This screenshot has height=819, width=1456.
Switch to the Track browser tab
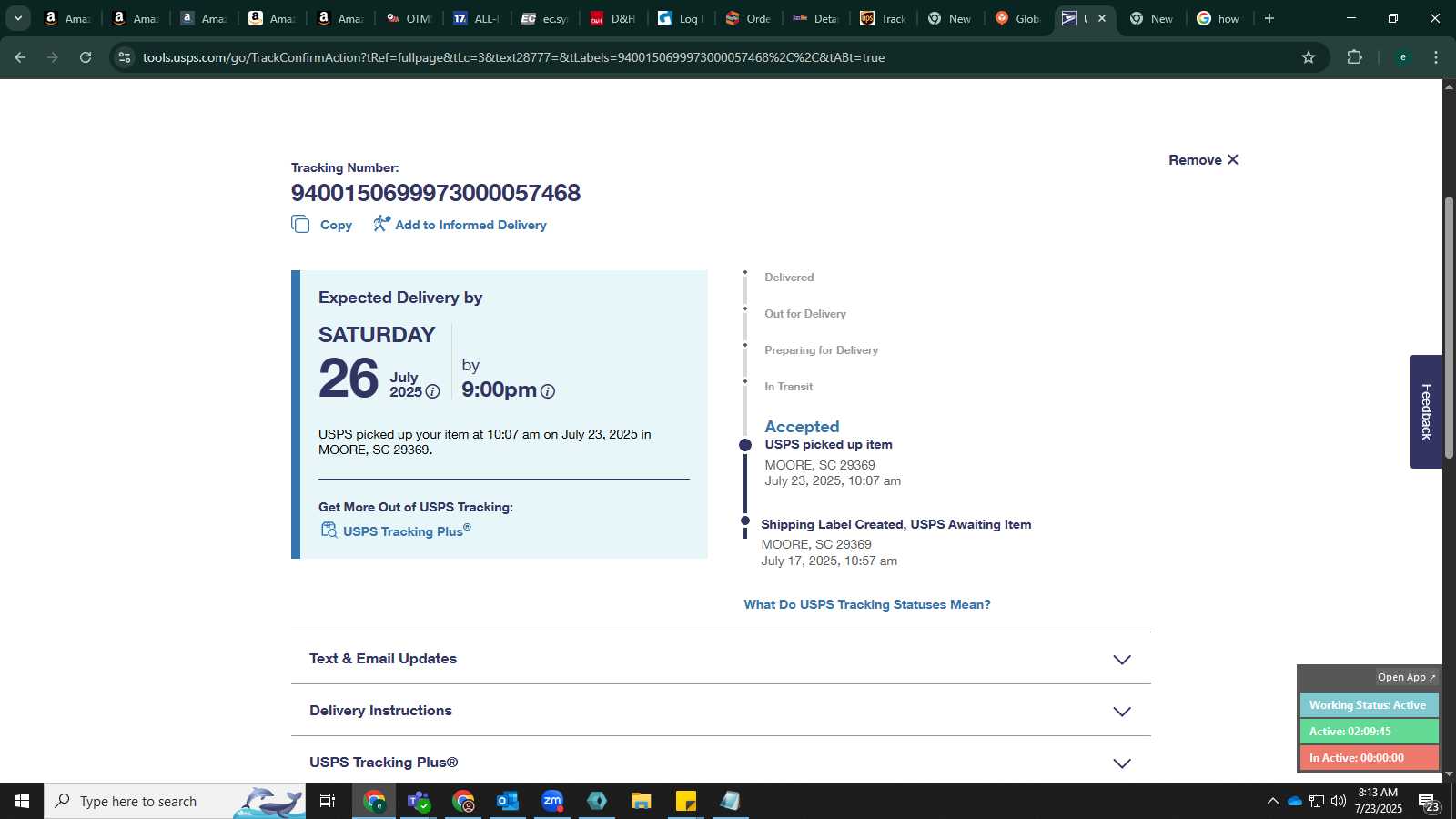[x=885, y=18]
